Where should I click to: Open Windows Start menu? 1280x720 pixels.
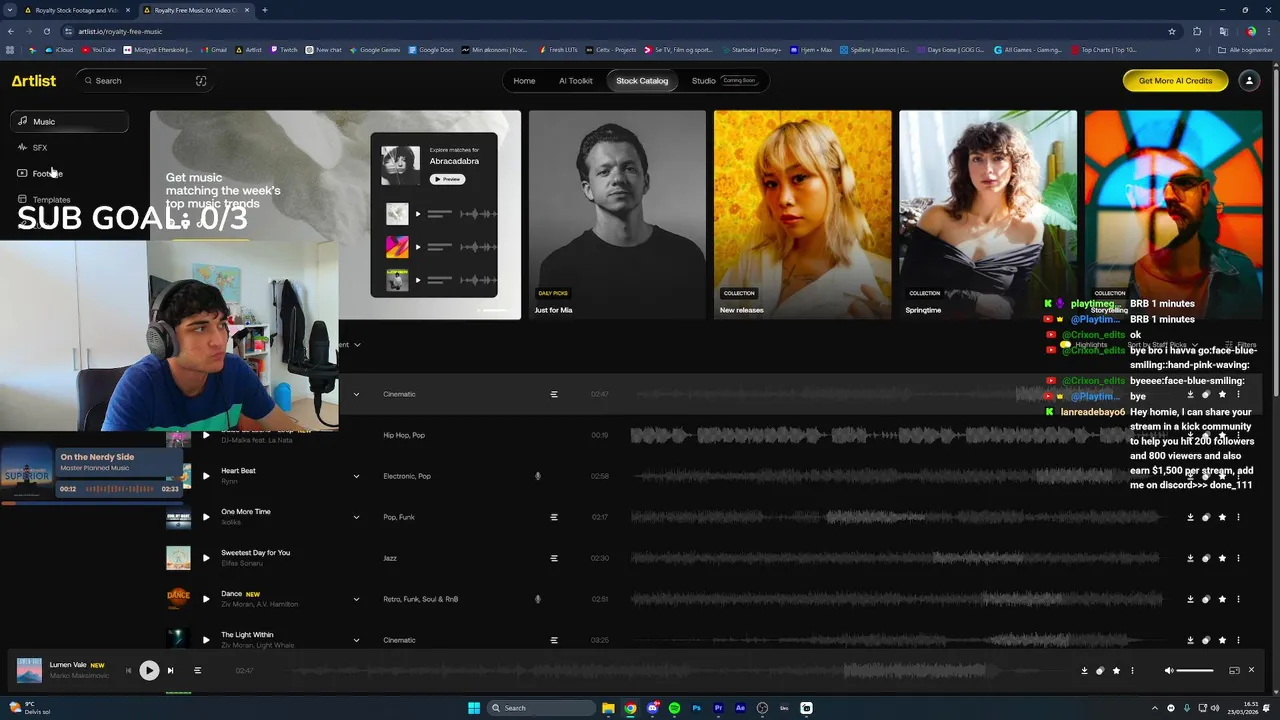(x=474, y=708)
